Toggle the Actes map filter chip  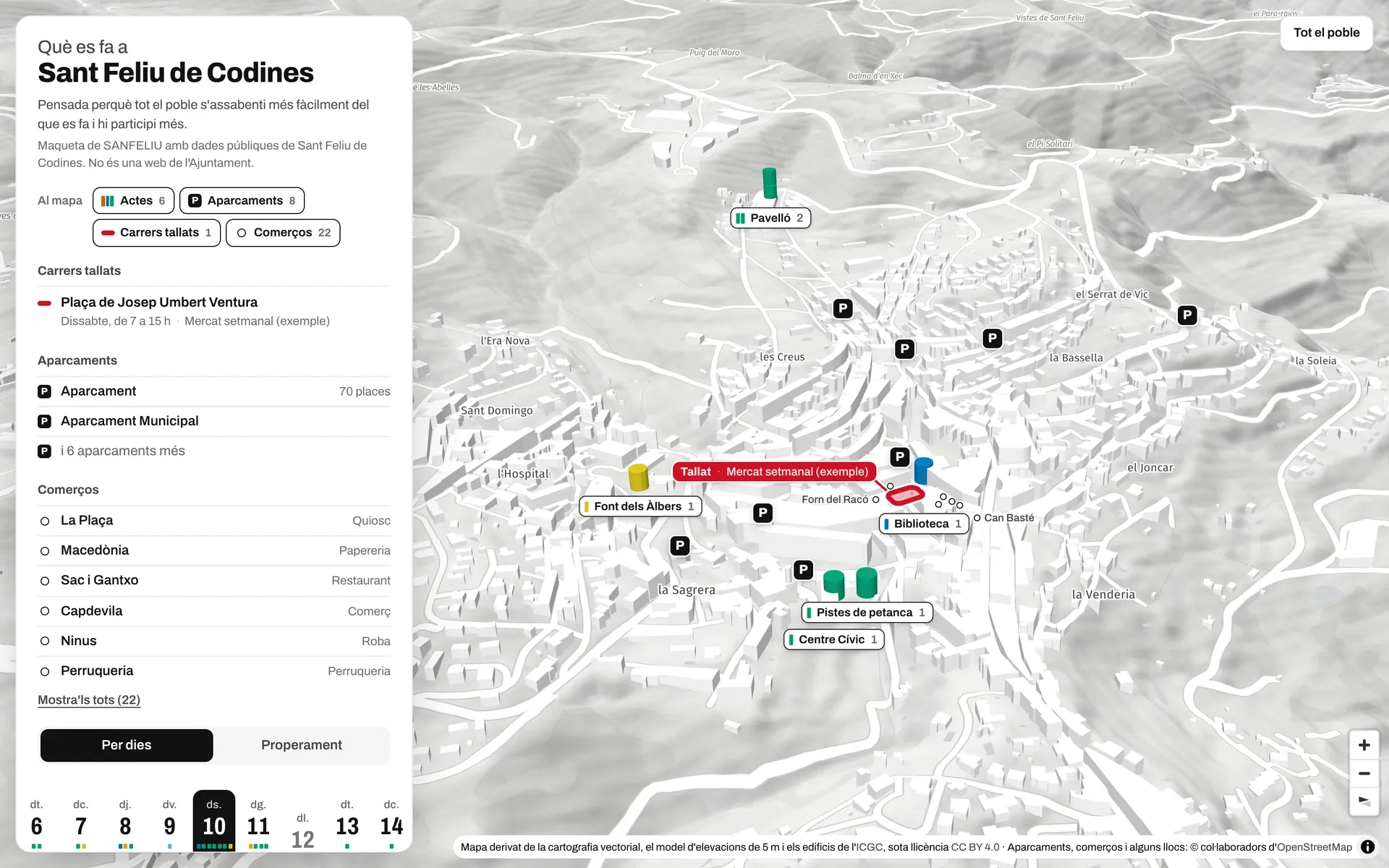coord(133,200)
